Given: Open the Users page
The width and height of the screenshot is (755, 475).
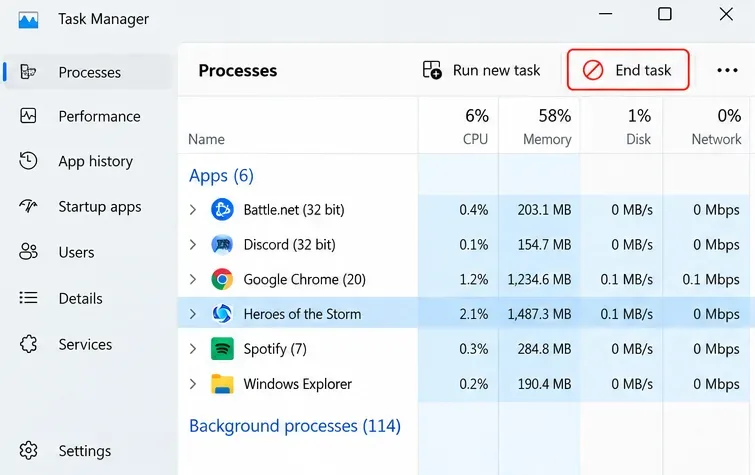Looking at the screenshot, I should point(76,252).
